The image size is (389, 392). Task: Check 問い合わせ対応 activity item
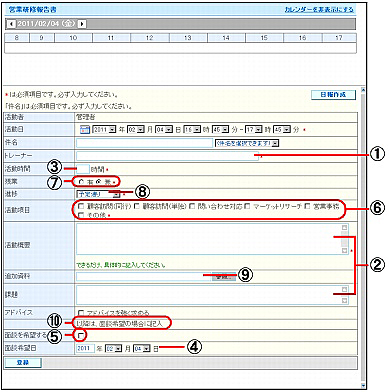[x=192, y=206]
